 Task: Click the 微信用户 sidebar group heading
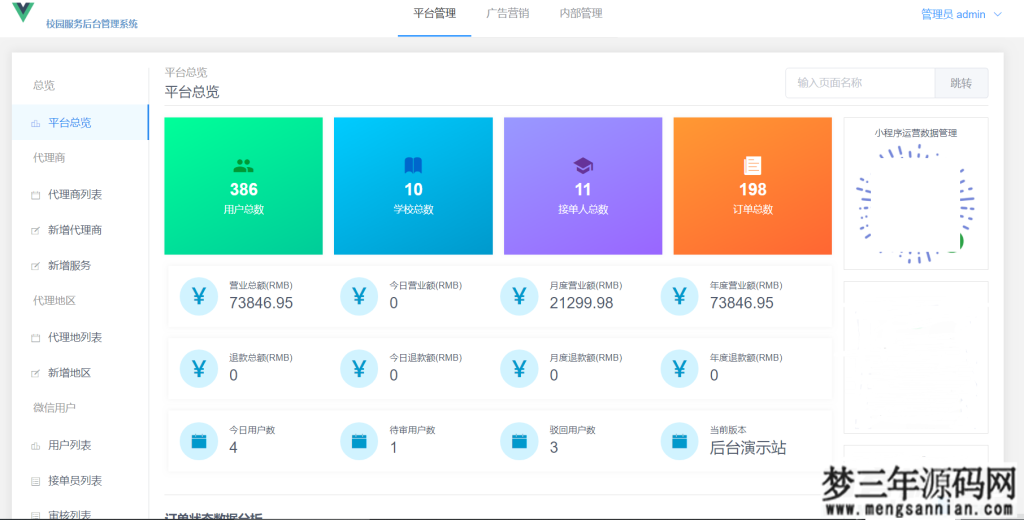(54, 408)
